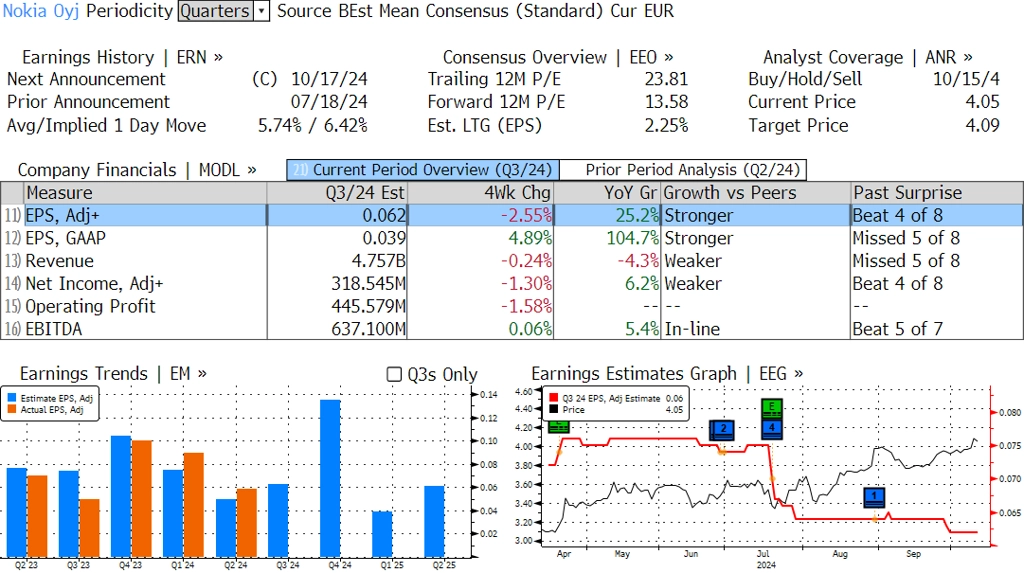This screenshot has height=573, width=1024.
Task: Click the Q1'25 blue estimate bar
Action: point(382,534)
